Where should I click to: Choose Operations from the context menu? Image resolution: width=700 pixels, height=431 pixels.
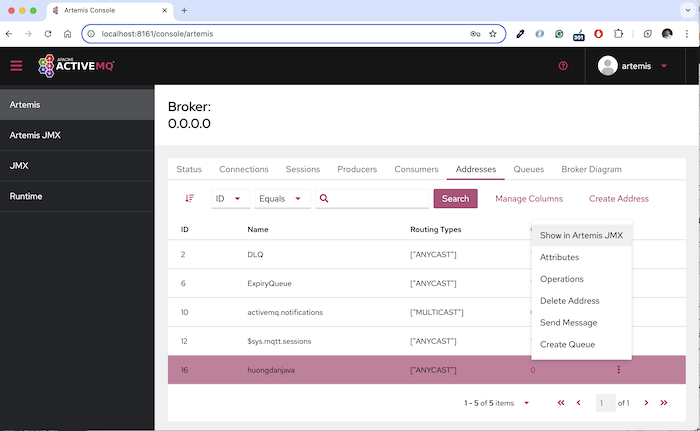581,279
